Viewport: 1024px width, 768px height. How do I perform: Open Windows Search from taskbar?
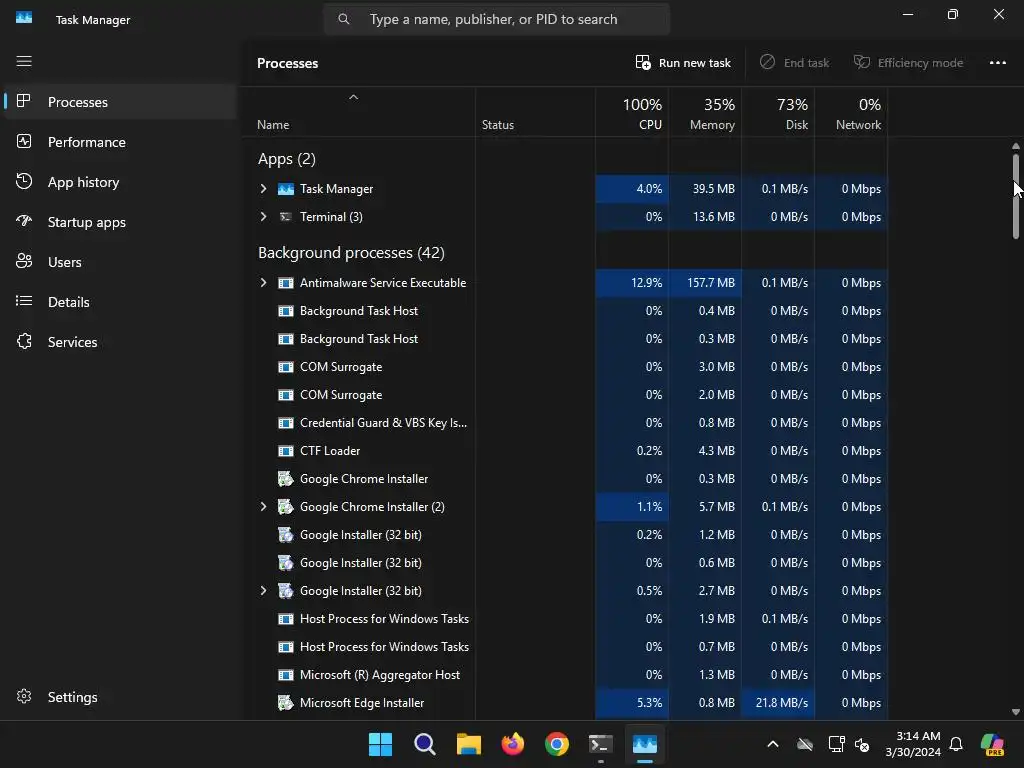(424, 744)
